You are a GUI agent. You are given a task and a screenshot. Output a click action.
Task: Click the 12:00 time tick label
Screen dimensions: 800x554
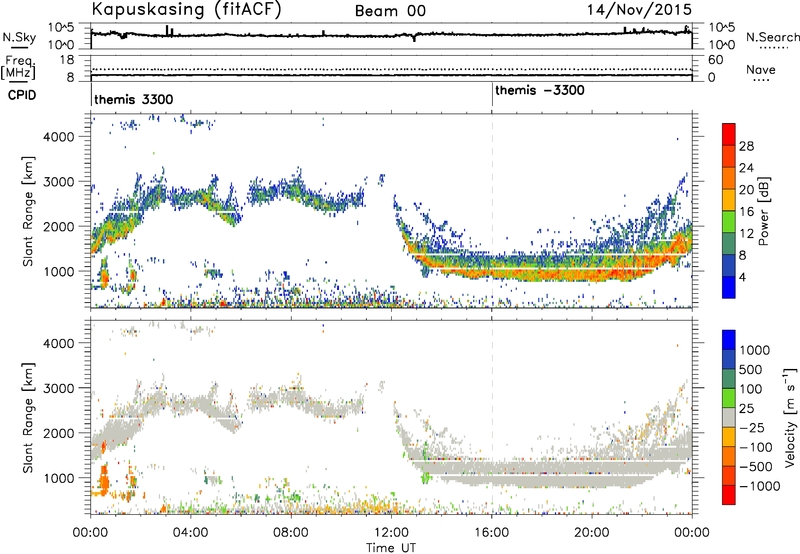[391, 533]
